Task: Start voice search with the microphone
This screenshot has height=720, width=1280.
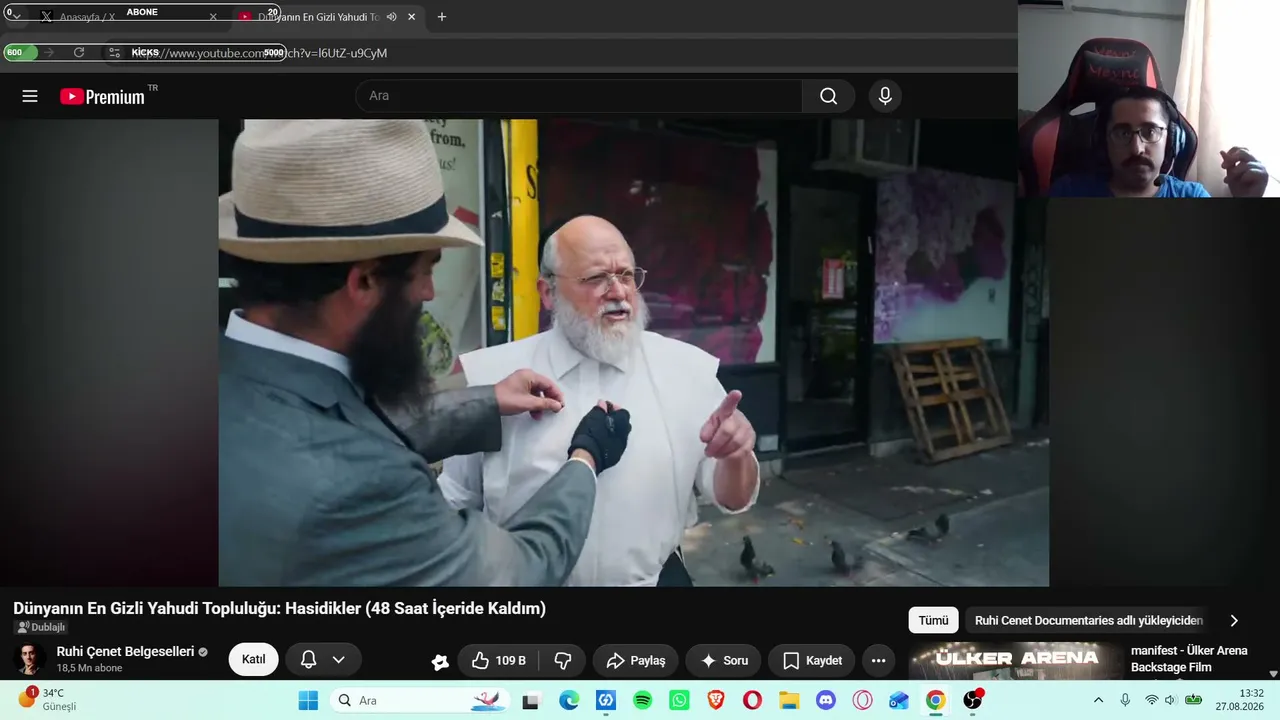Action: click(885, 96)
